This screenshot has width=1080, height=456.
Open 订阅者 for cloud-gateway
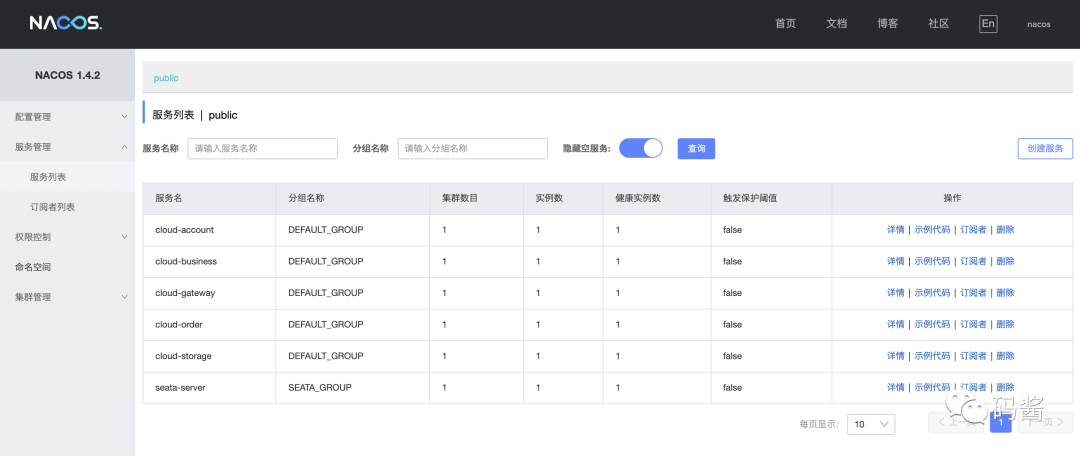click(973, 293)
